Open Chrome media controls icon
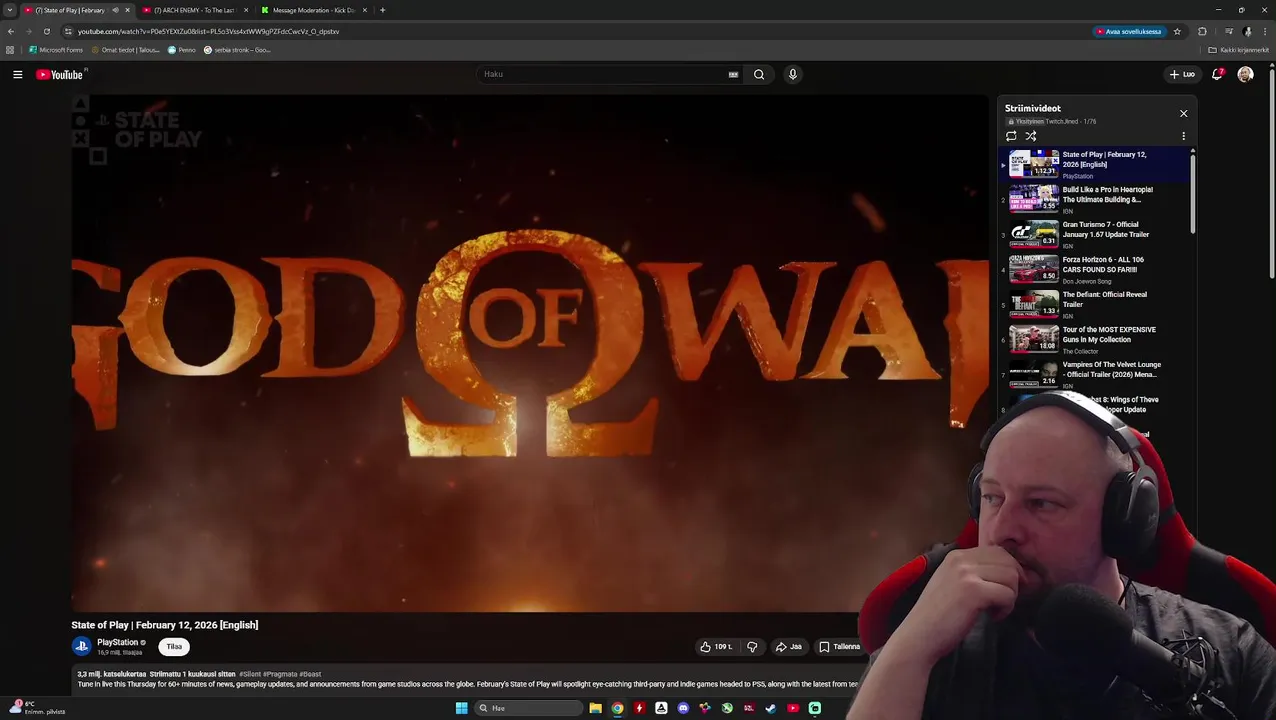This screenshot has width=1276, height=720. (x=1228, y=31)
